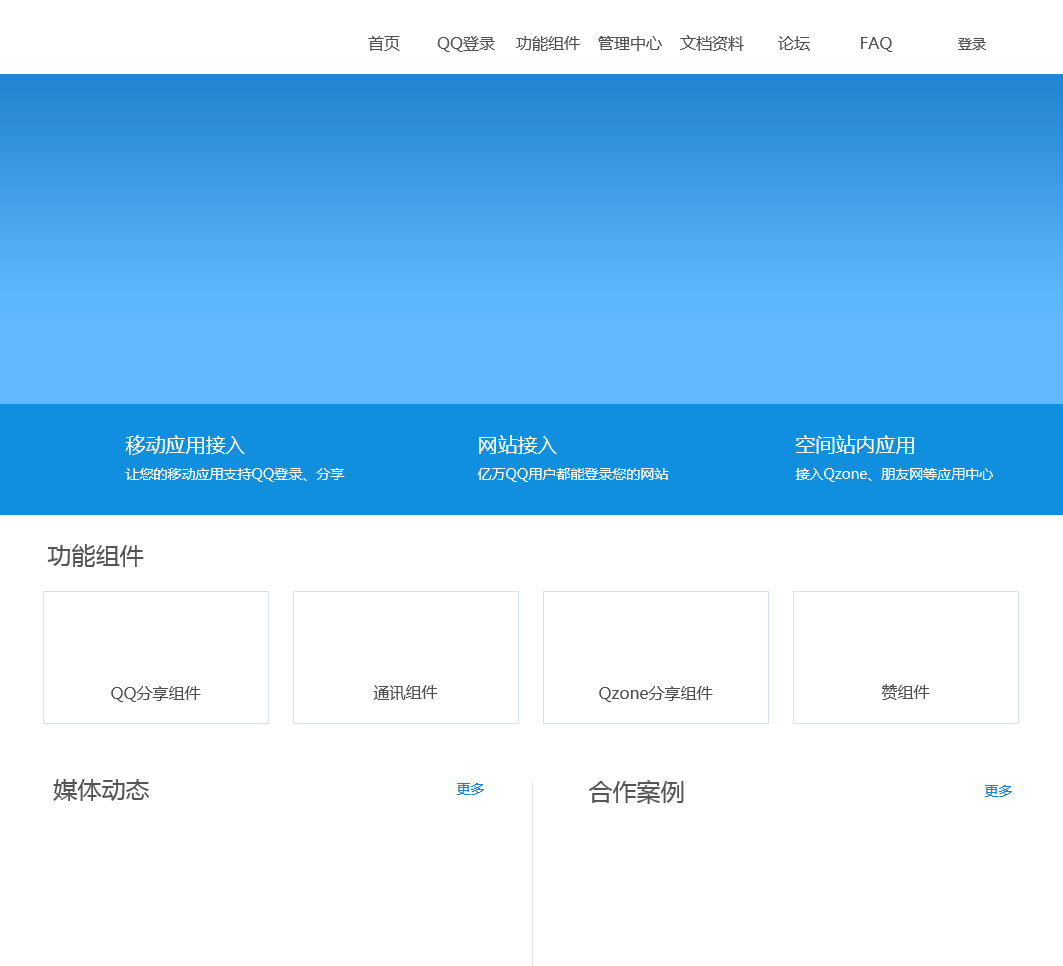Go to the 首页 nav item

tap(384, 43)
